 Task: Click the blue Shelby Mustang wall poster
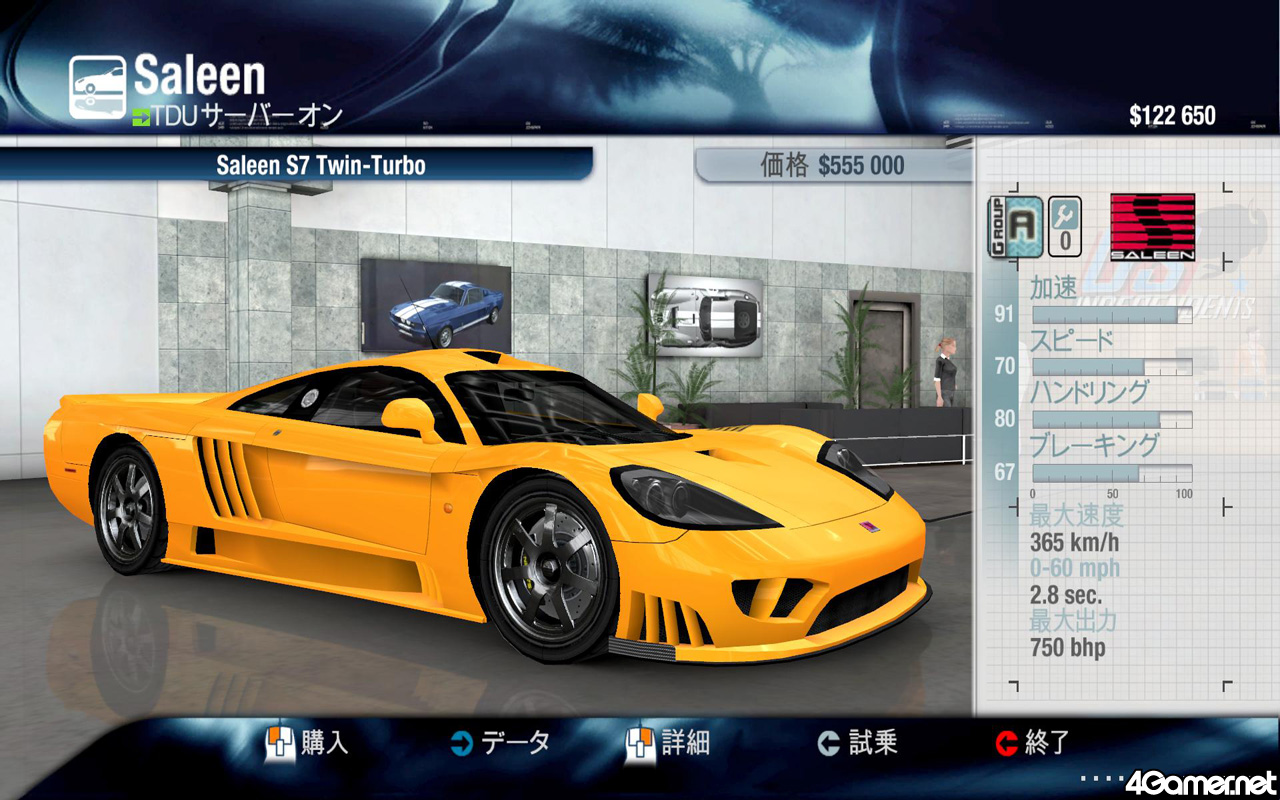[x=436, y=306]
